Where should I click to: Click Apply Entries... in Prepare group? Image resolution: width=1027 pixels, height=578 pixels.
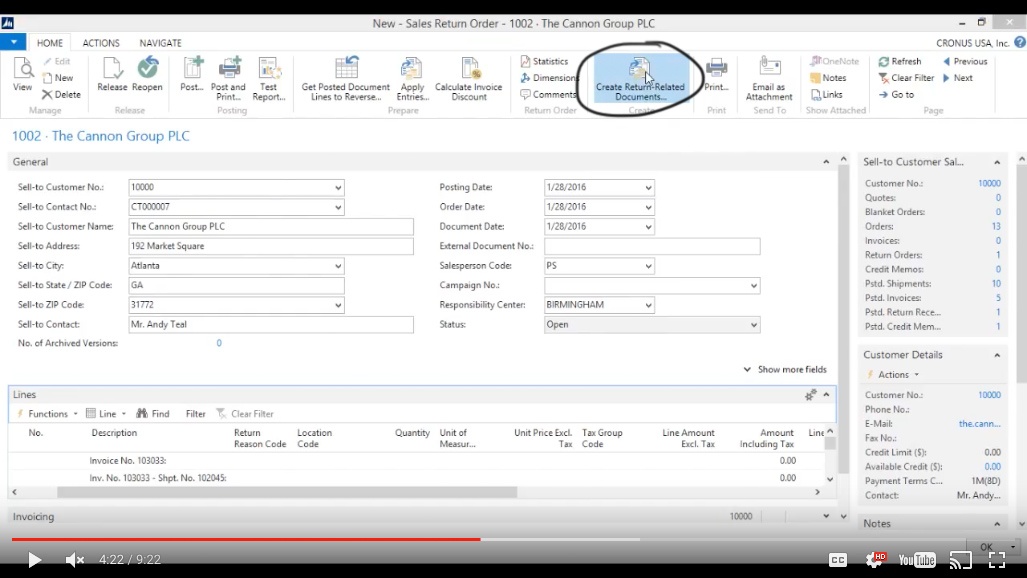(x=412, y=79)
